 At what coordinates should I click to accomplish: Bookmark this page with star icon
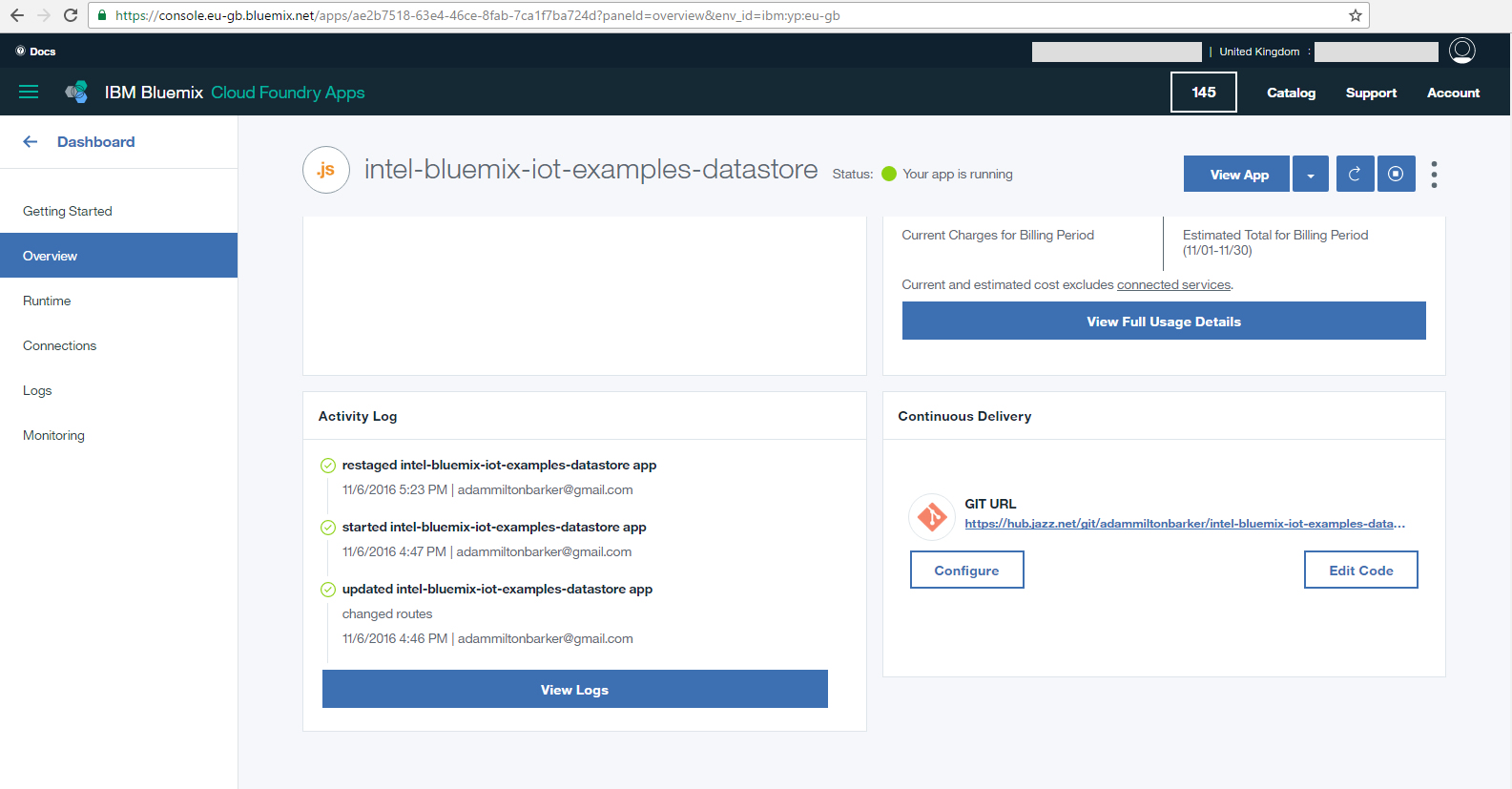tap(1355, 15)
